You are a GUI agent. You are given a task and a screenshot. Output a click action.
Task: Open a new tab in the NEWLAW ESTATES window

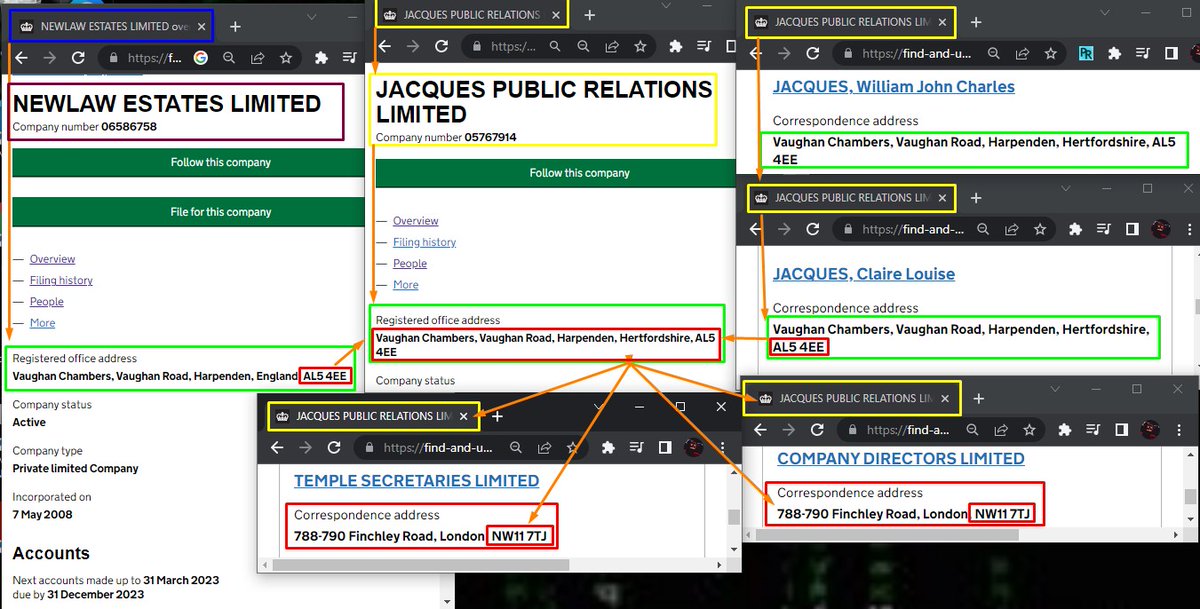click(235, 27)
